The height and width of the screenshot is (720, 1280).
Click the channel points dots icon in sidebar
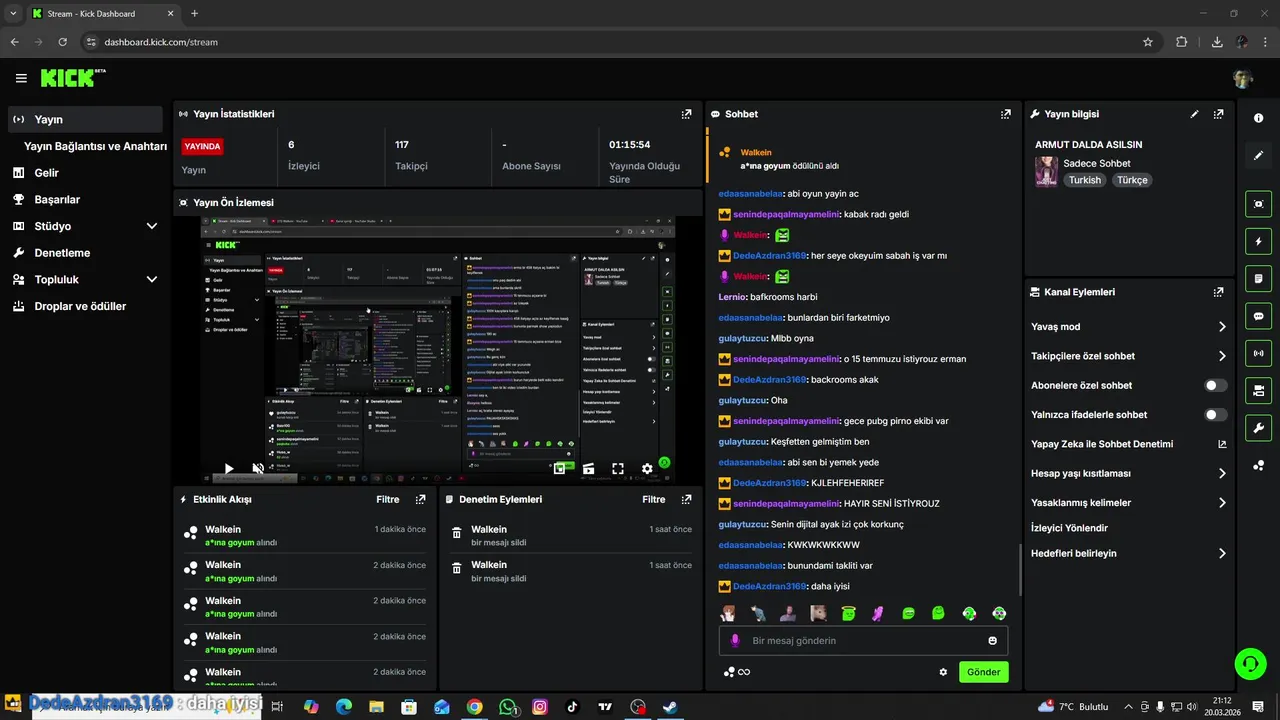[1258, 466]
